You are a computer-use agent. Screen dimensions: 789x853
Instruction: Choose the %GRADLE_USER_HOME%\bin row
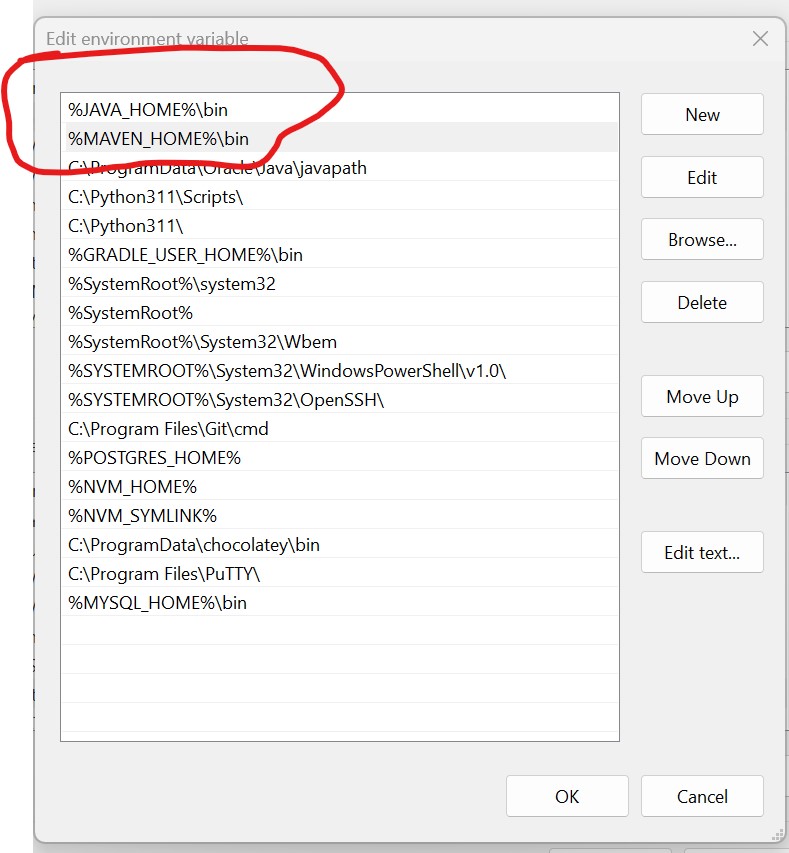(185, 255)
